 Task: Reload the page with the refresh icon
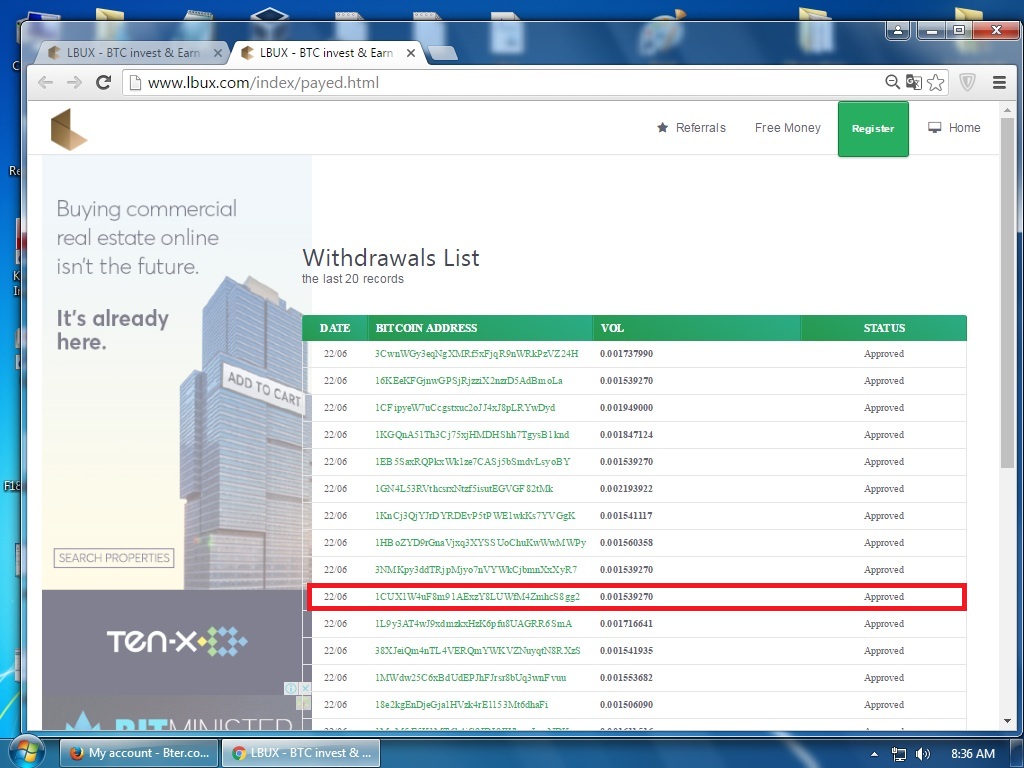103,82
